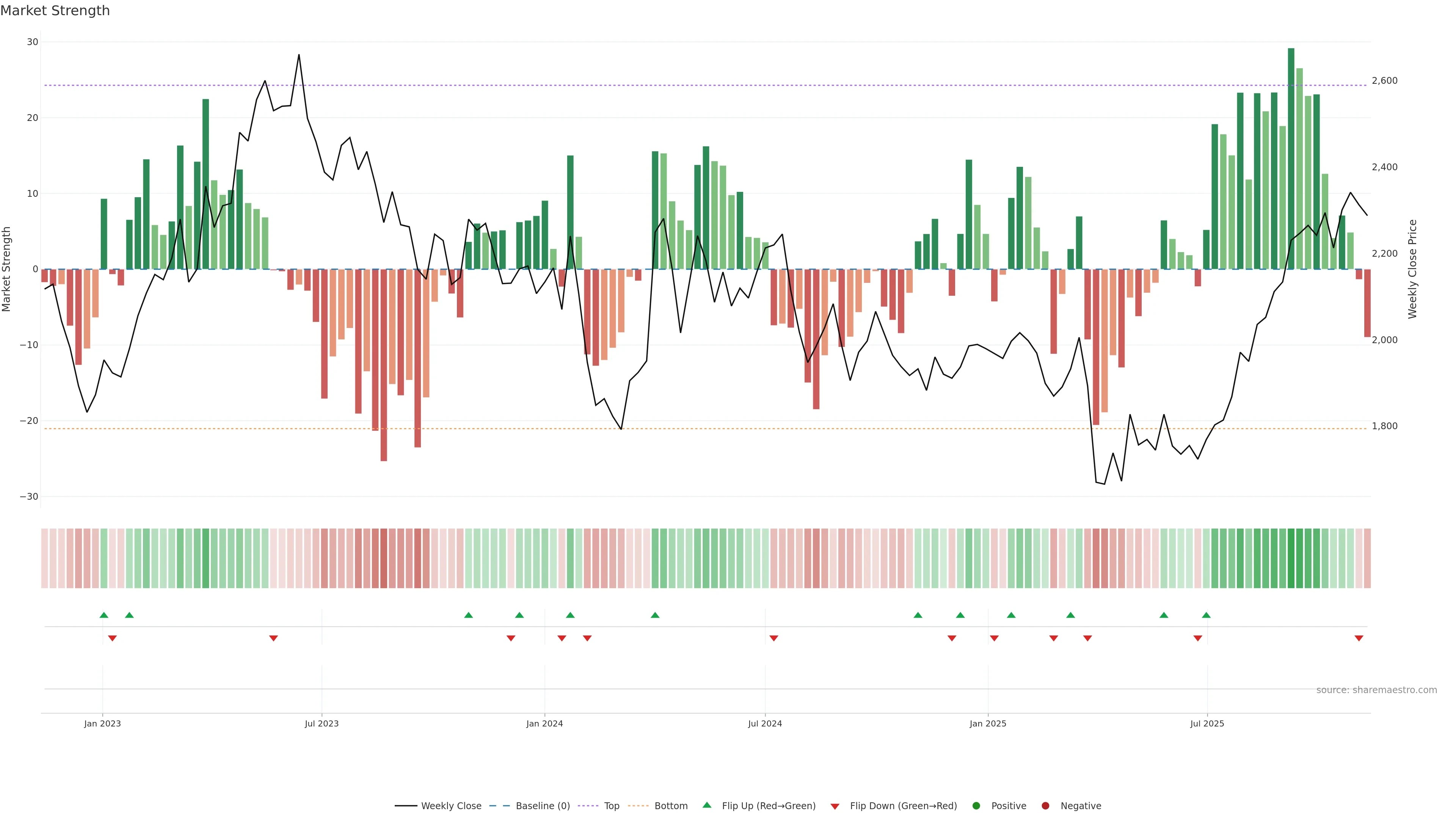
Task: Click the Jul 2025 x-axis label
Action: [1207, 723]
